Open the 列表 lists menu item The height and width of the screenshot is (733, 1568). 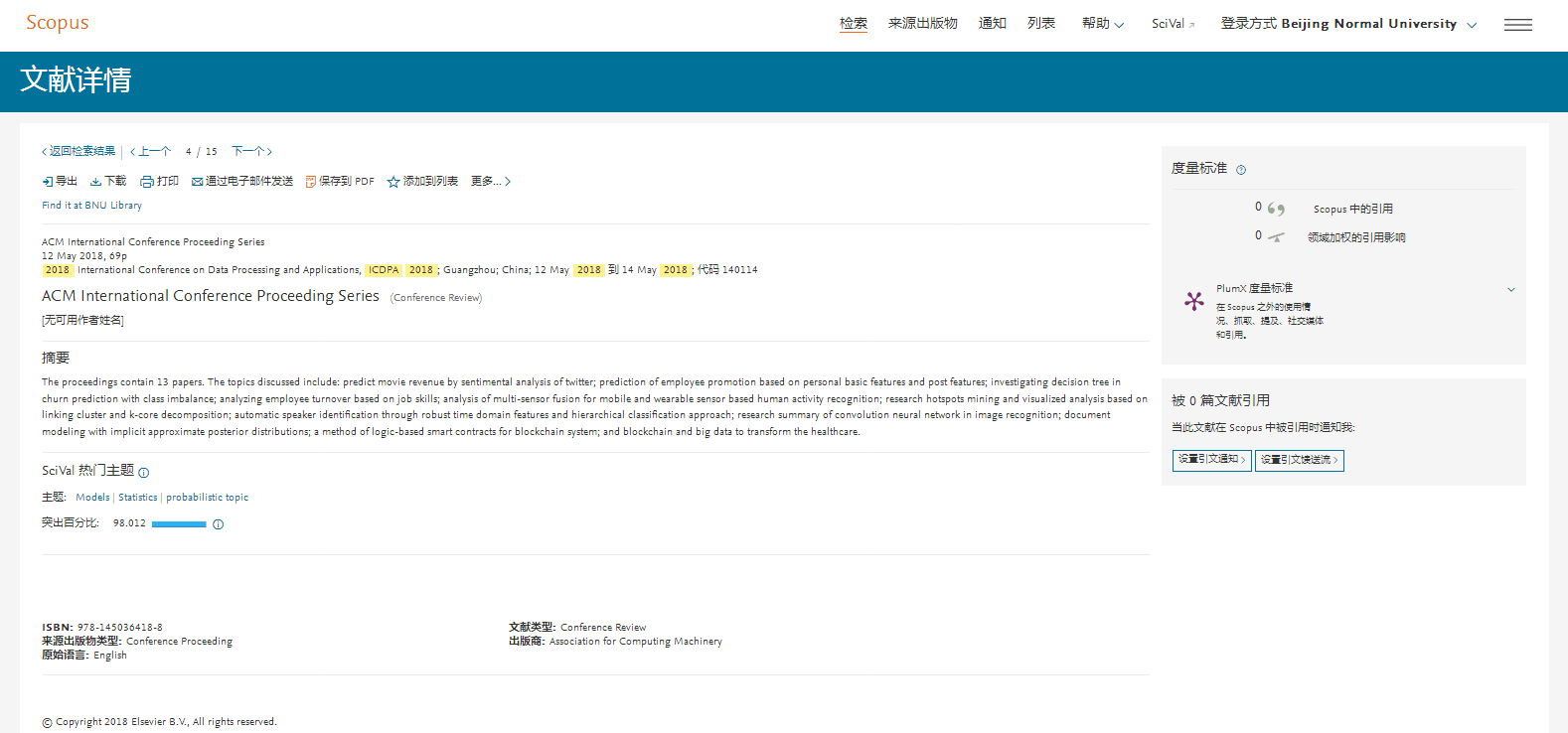coord(1040,23)
